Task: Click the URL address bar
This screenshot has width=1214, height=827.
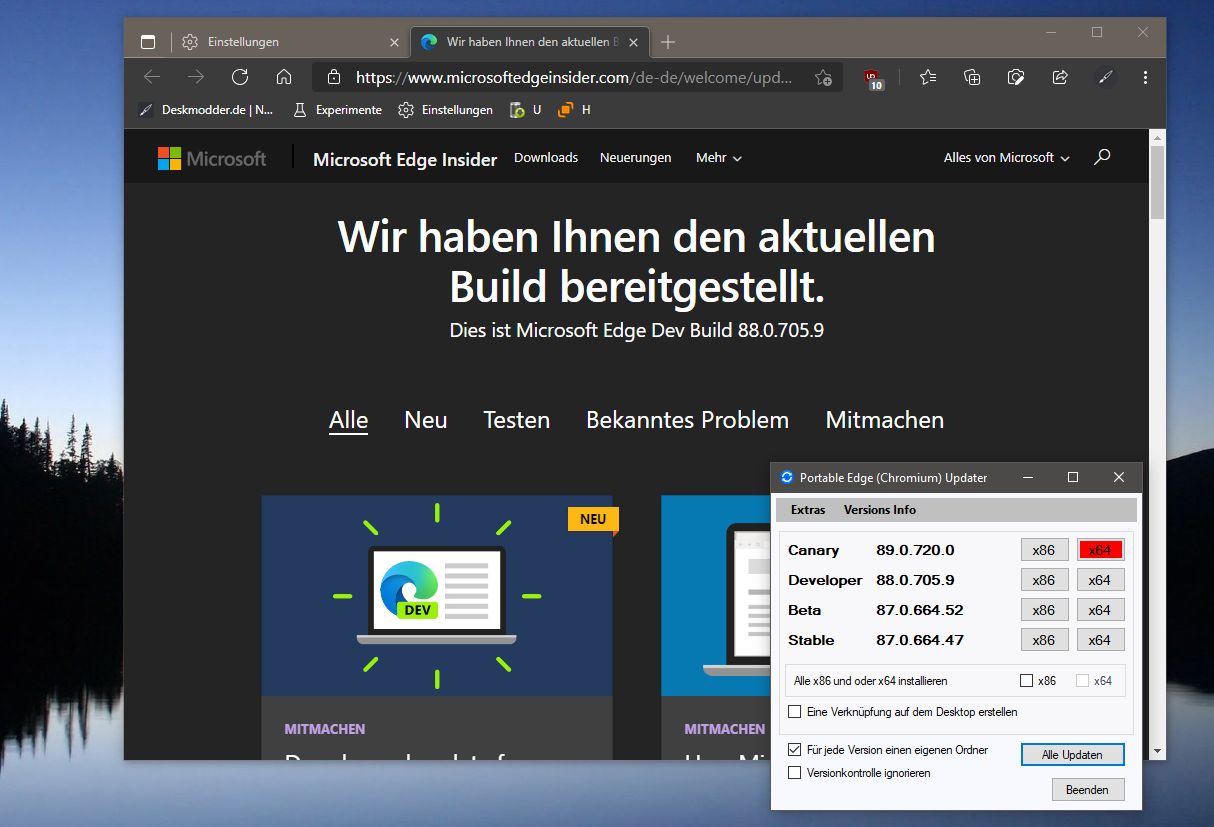Action: tap(573, 77)
